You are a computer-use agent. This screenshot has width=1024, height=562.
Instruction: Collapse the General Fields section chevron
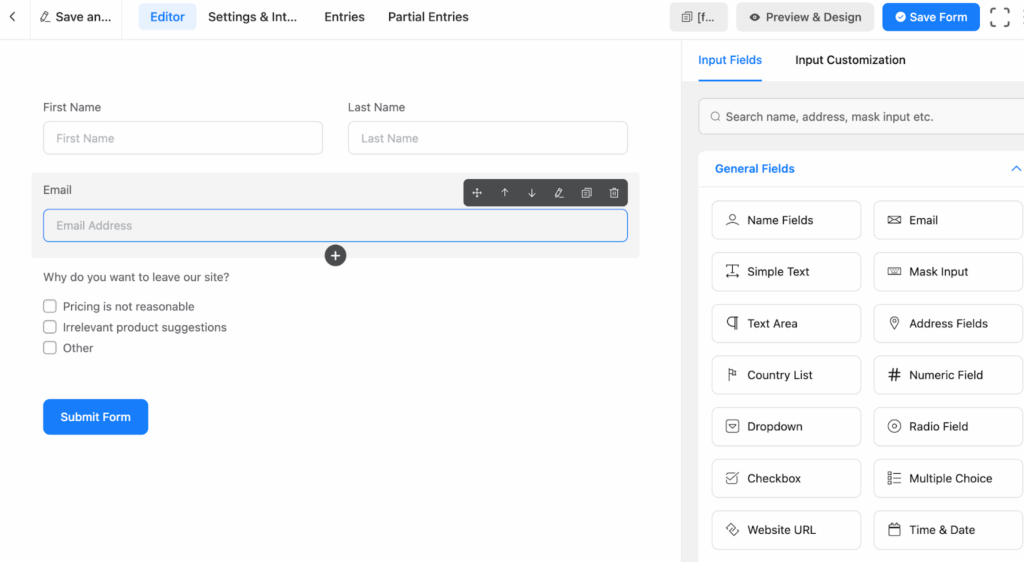pyautogui.click(x=1016, y=168)
